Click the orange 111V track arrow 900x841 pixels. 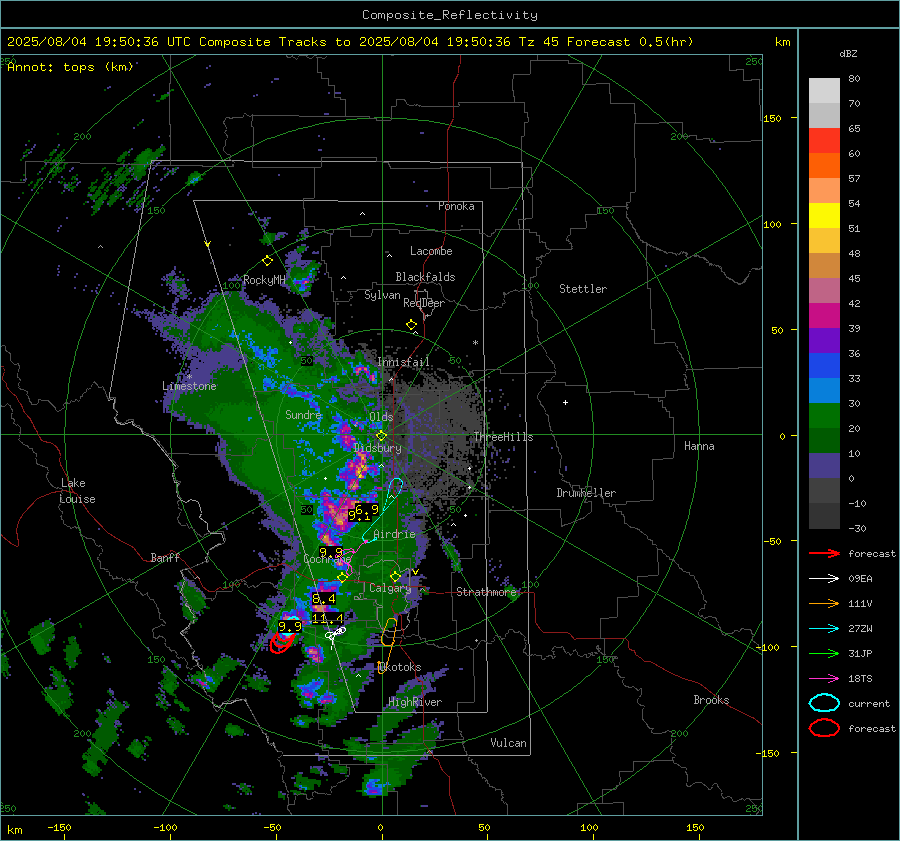[x=824, y=603]
